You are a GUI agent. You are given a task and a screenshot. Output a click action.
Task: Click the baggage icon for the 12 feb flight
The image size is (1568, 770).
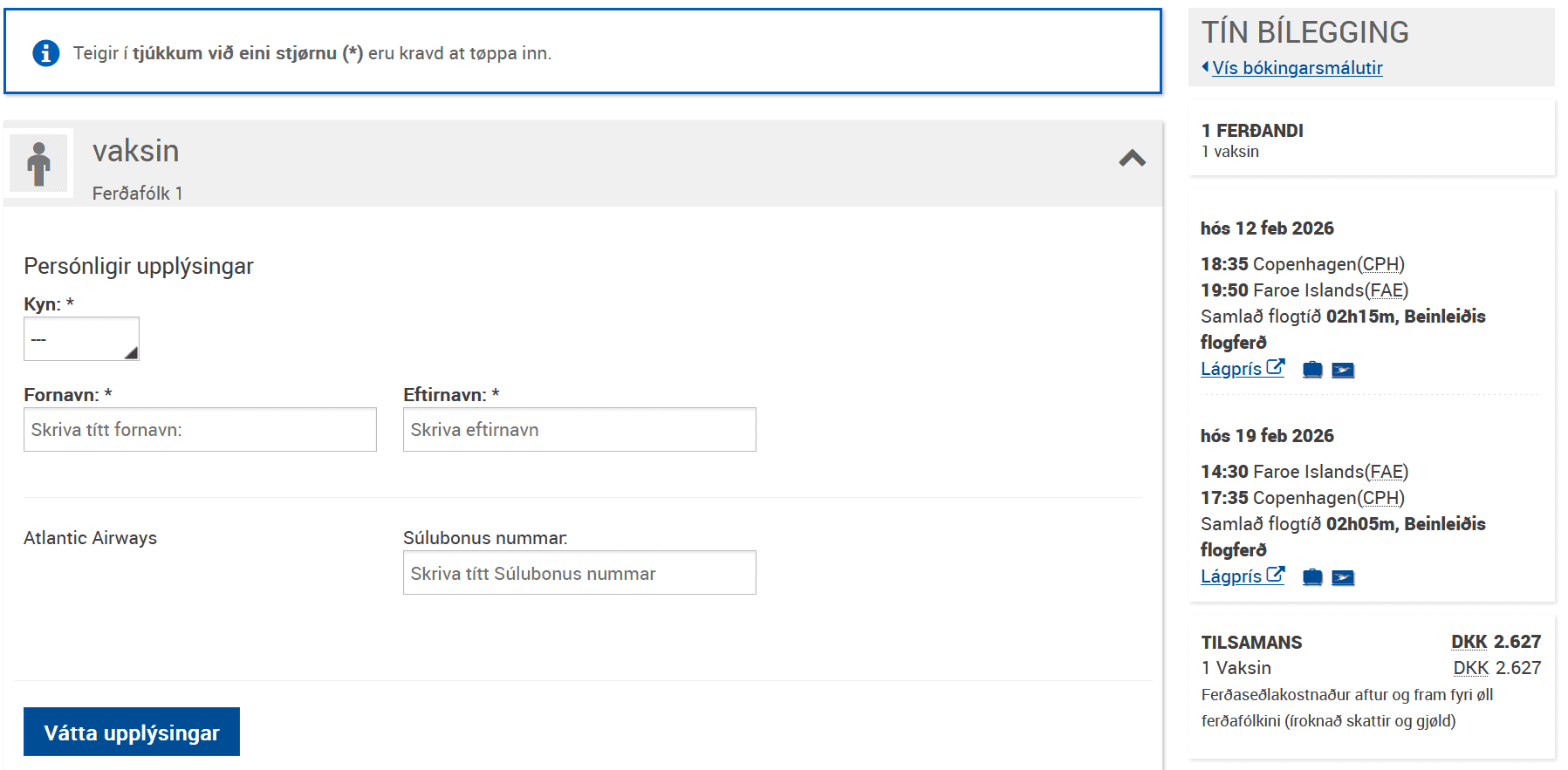click(x=1312, y=370)
